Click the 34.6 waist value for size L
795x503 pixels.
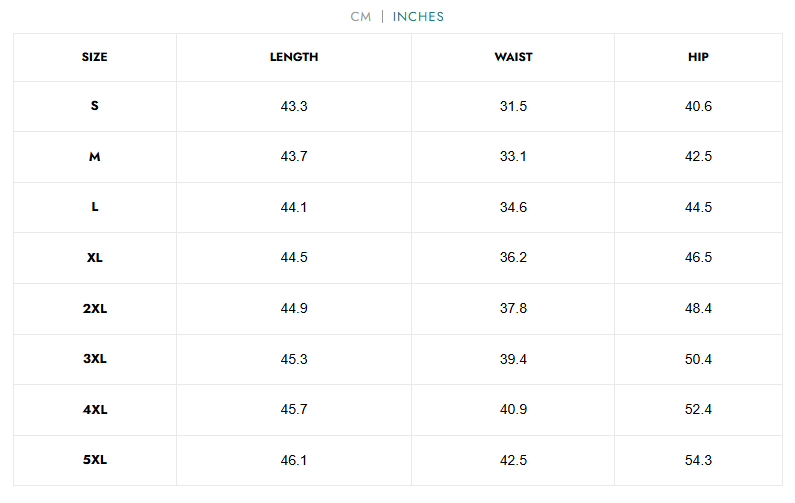click(x=513, y=207)
